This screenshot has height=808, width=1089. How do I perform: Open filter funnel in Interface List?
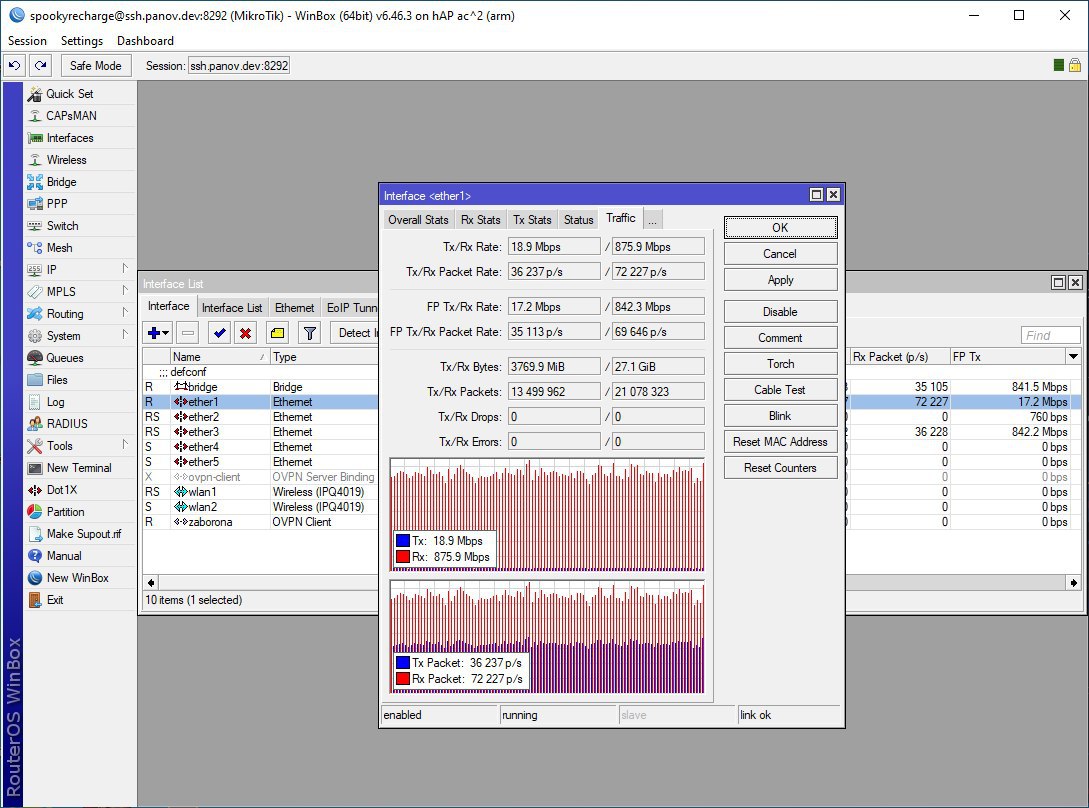point(310,333)
